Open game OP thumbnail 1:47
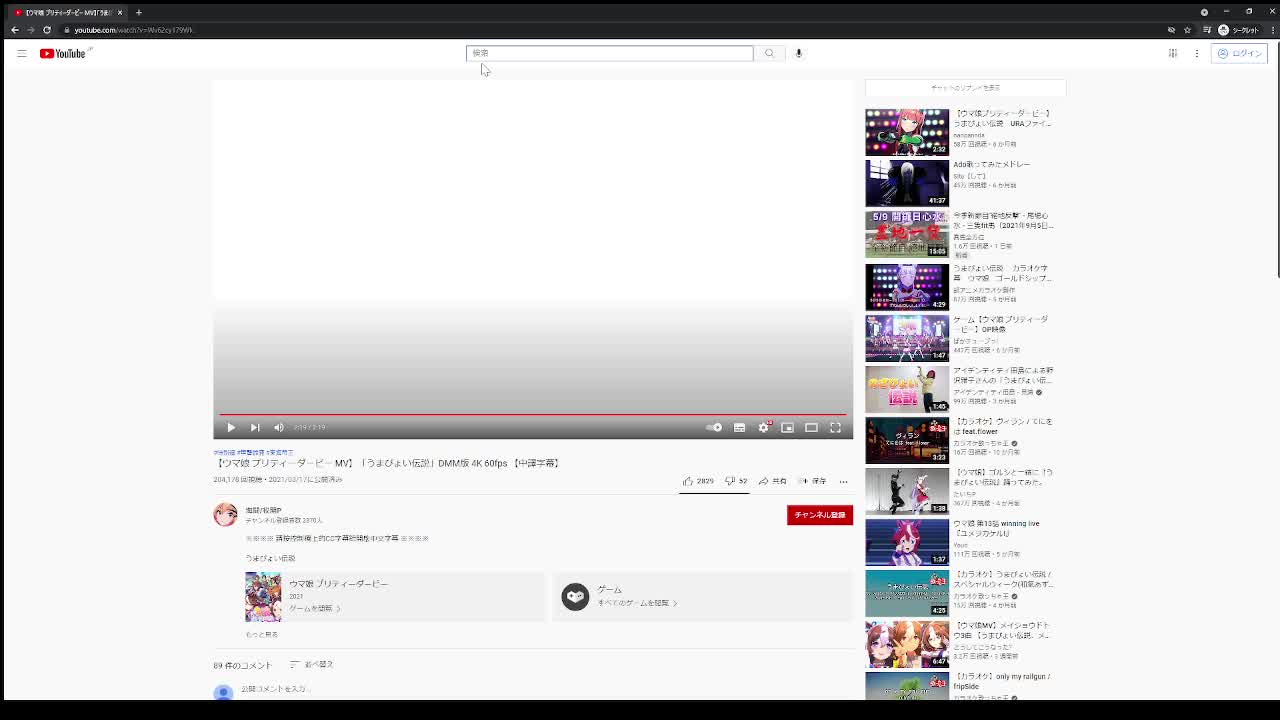Image resolution: width=1280 pixels, height=720 pixels. pyautogui.click(x=907, y=337)
